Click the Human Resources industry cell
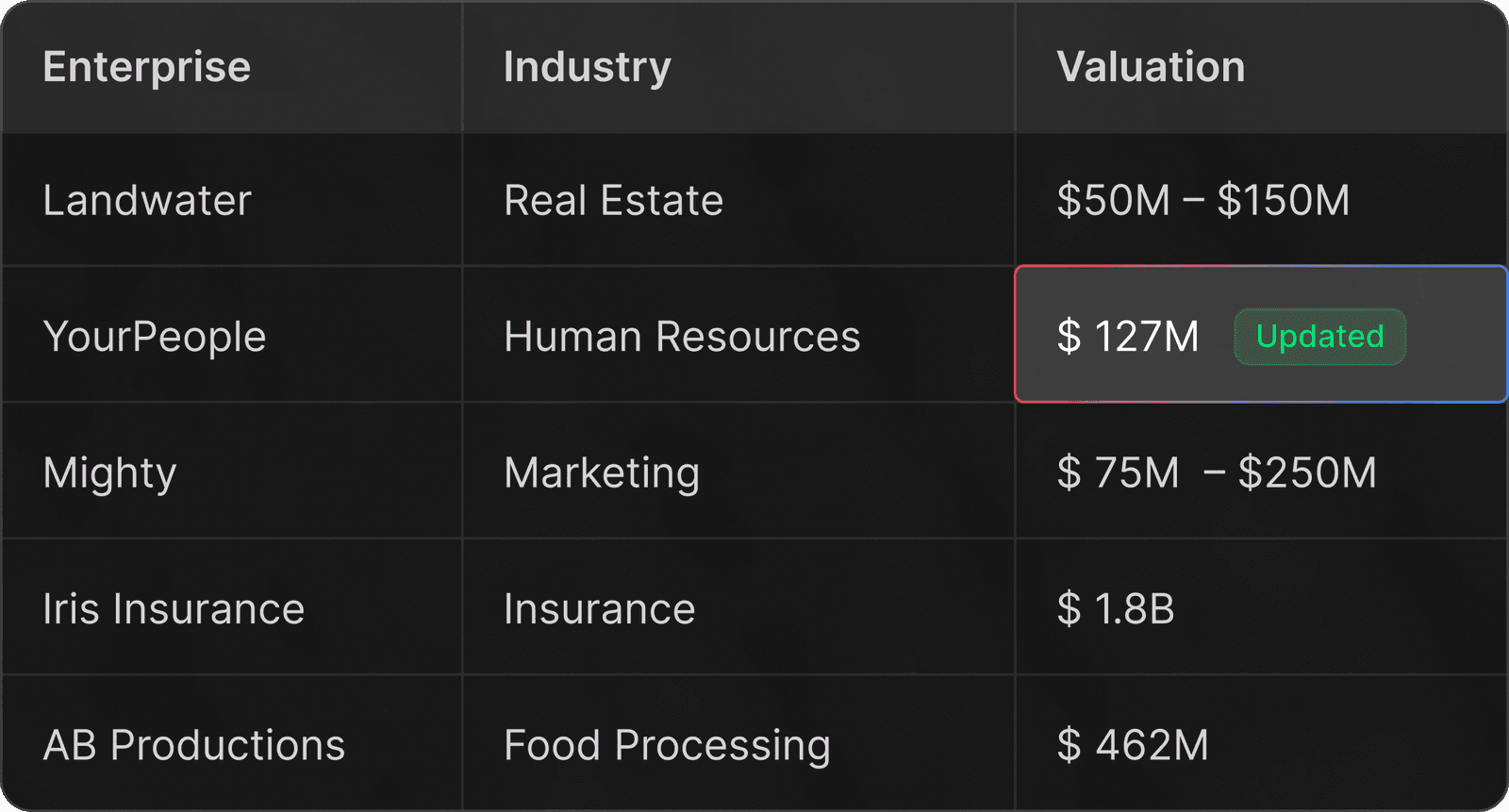1509x812 pixels. (x=682, y=337)
